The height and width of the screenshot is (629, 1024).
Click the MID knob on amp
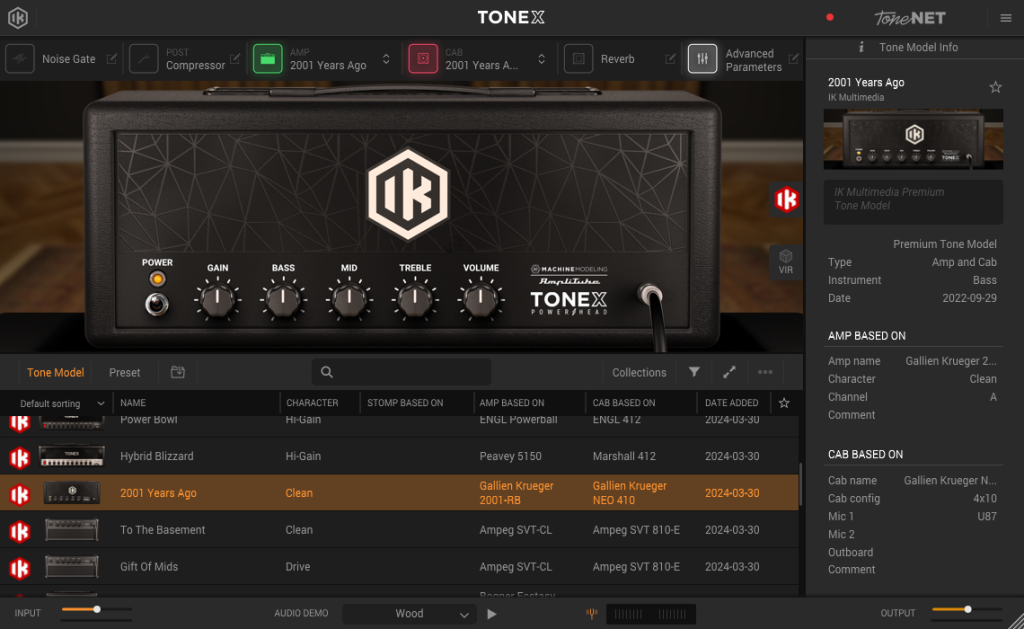pos(349,299)
